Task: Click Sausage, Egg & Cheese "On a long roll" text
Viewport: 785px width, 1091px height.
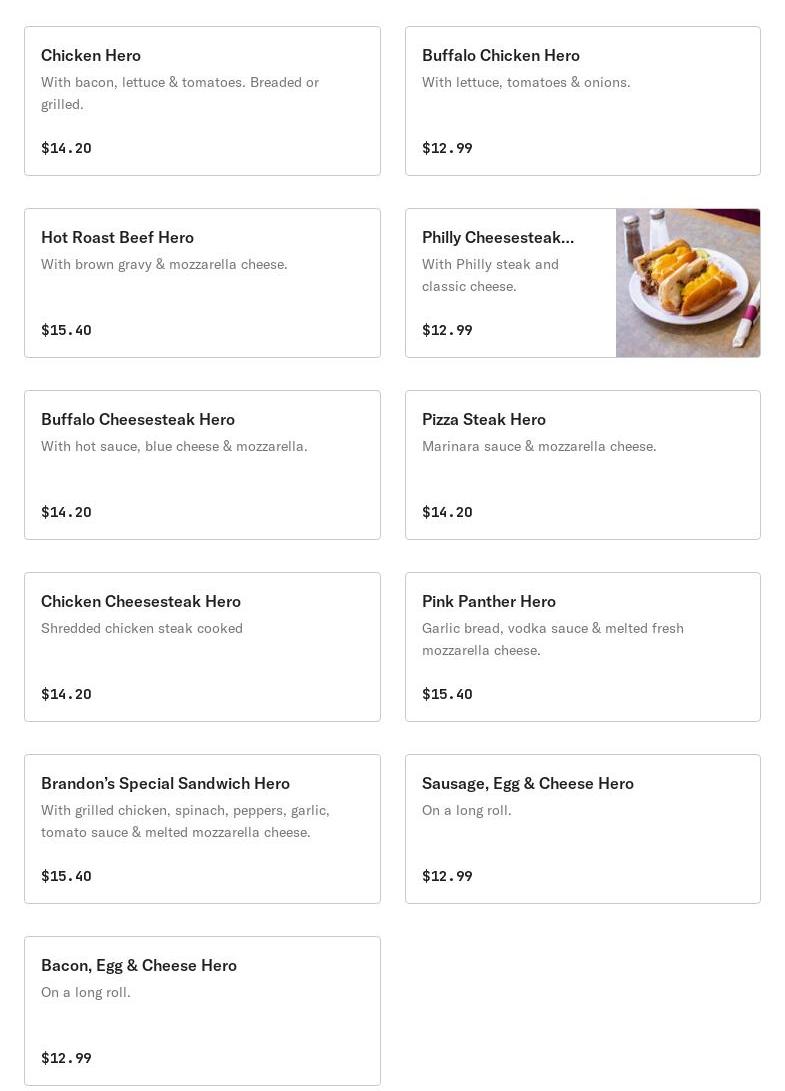Action: click(x=466, y=810)
